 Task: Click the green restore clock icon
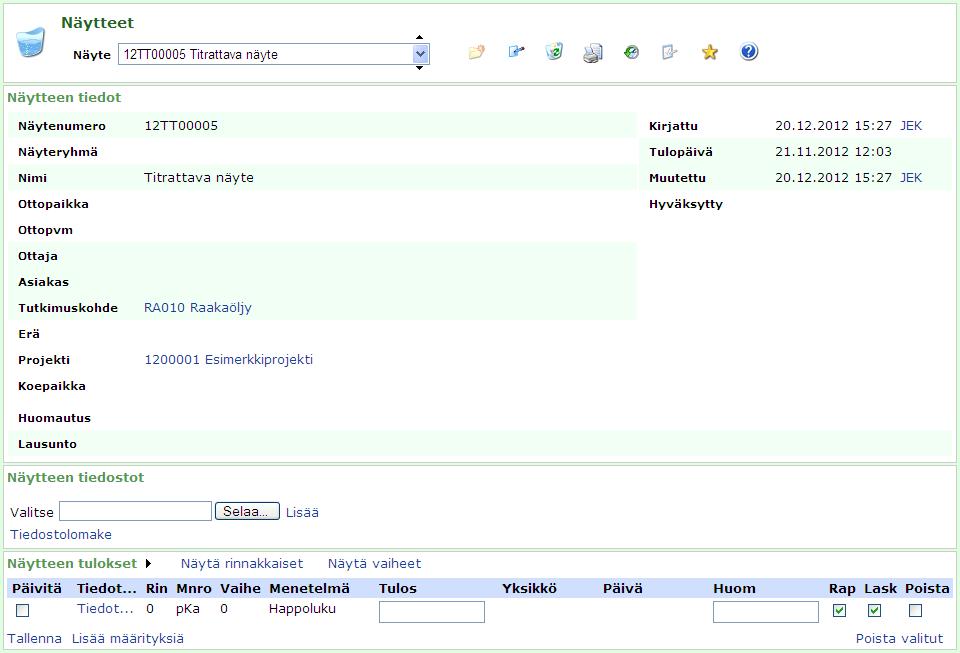[x=631, y=52]
